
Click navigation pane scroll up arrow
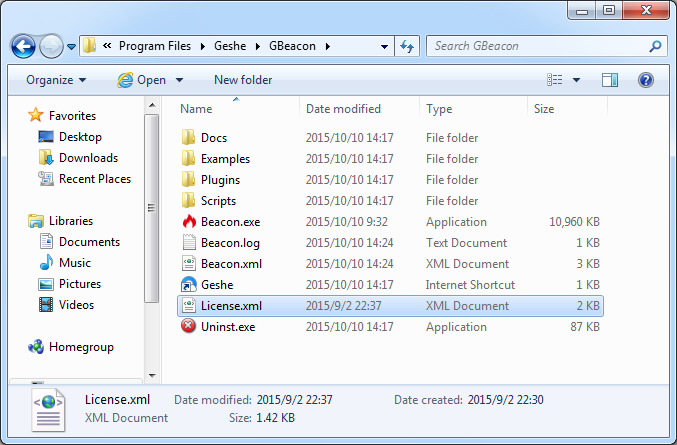152,105
